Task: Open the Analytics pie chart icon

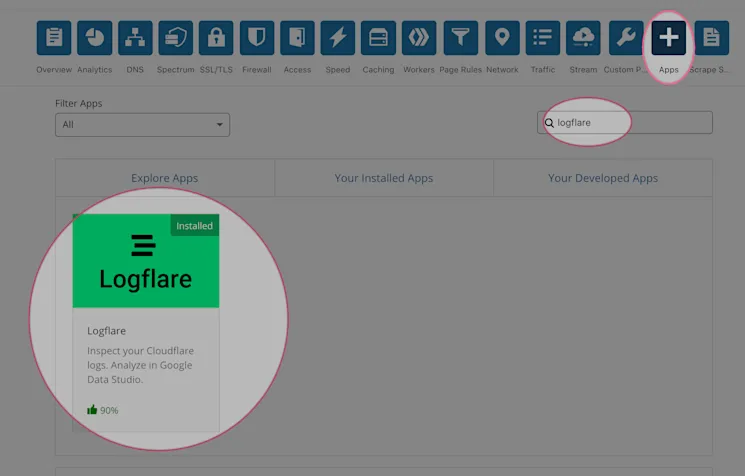Action: (95, 38)
